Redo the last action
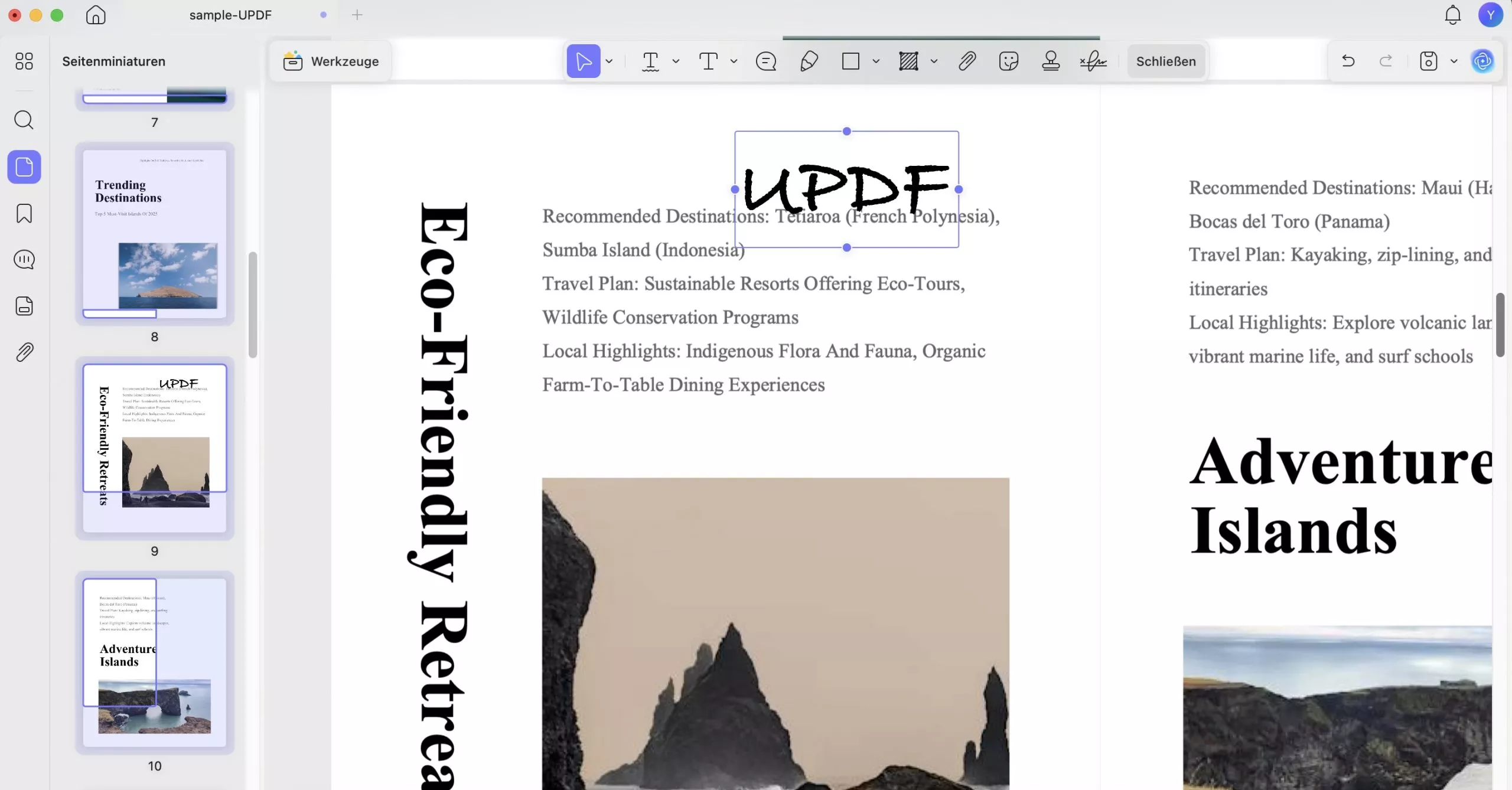This screenshot has width=1512, height=790. (x=1386, y=61)
